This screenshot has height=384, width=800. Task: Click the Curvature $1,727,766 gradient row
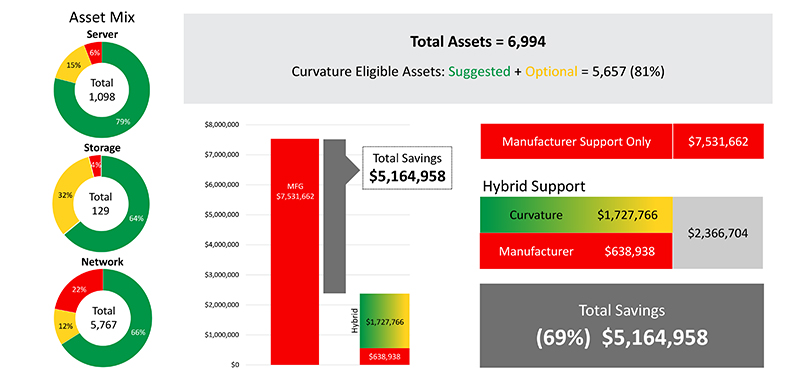pos(576,215)
